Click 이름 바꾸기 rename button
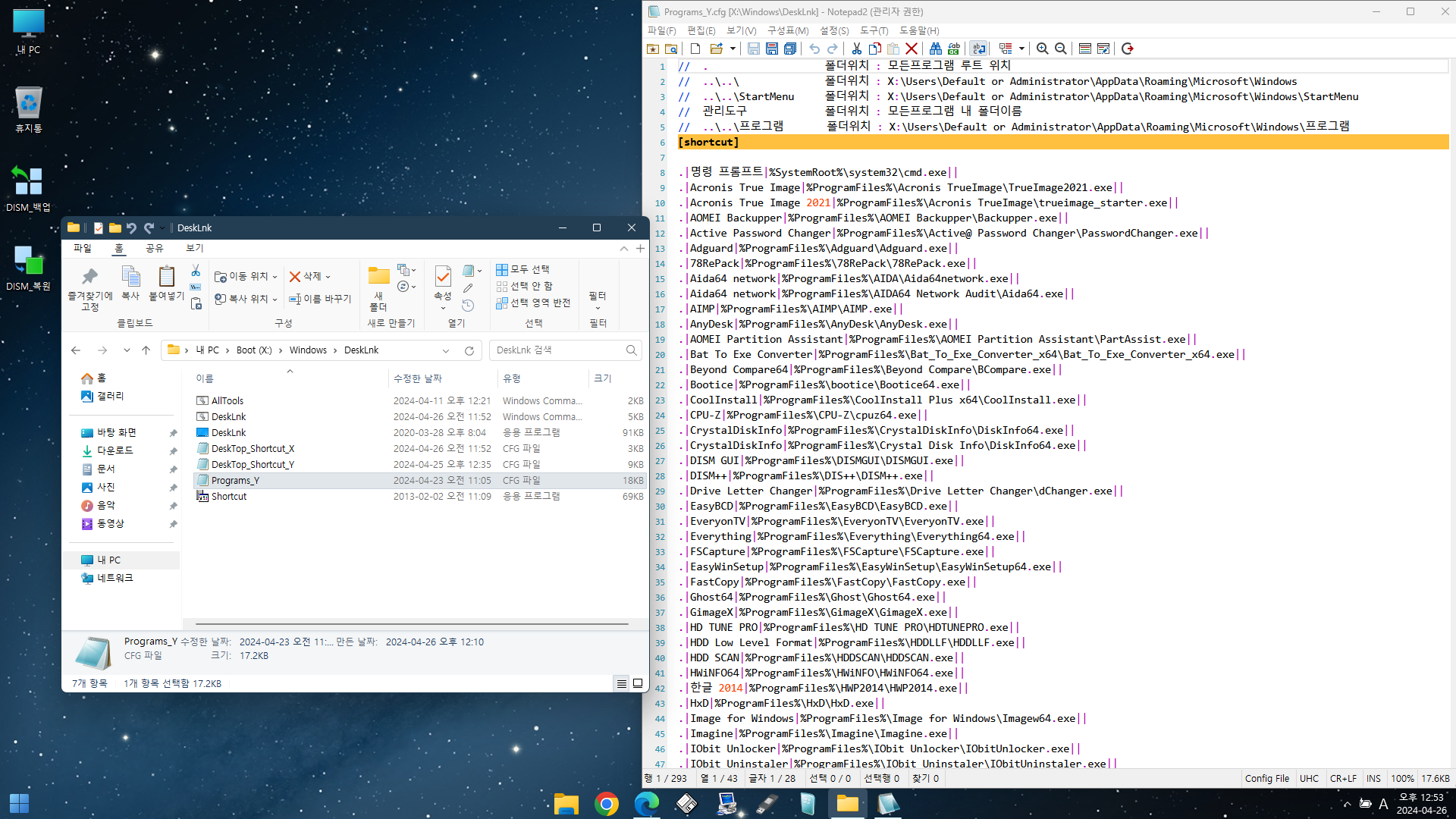This screenshot has height=819, width=1456. [319, 299]
